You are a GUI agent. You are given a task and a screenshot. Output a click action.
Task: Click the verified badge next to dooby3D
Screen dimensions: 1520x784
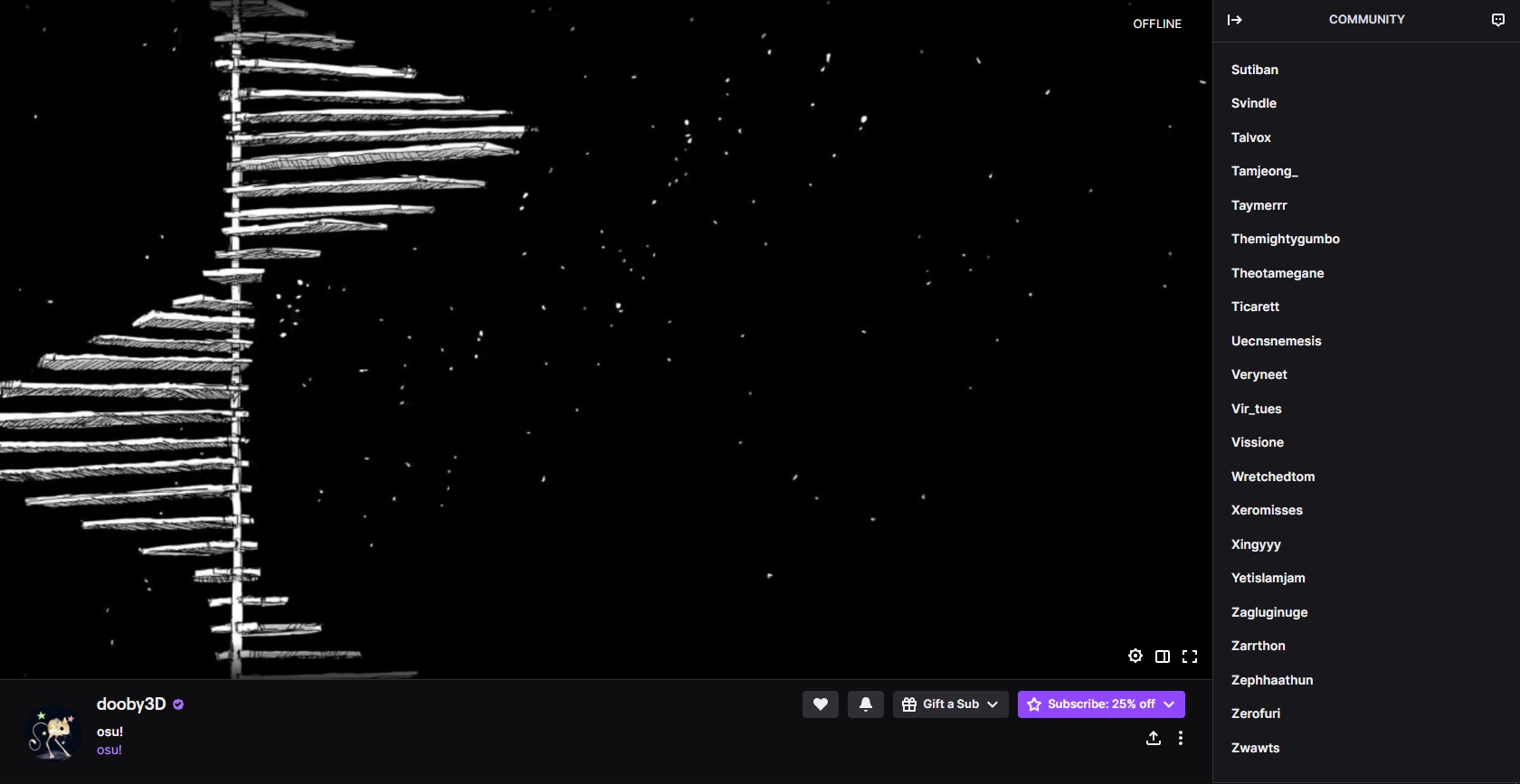pos(178,704)
